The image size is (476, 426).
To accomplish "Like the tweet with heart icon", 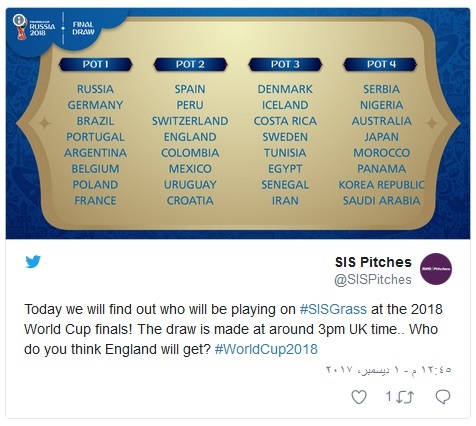I will pyautogui.click(x=359, y=397).
